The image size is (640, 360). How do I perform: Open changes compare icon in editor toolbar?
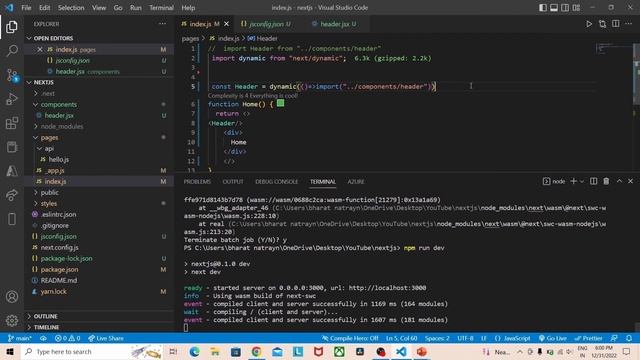tap(602, 24)
